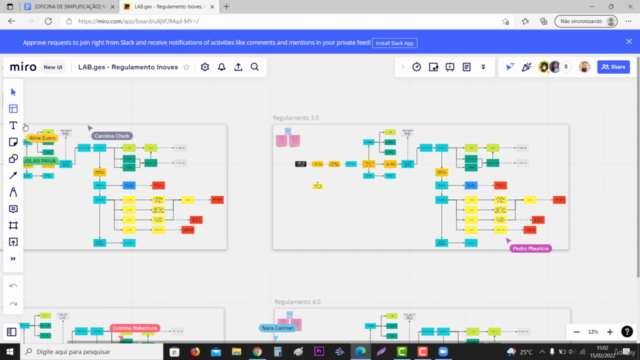Open the Windows Start menu
Viewport: 640px width, 360px height.
pos(10,352)
